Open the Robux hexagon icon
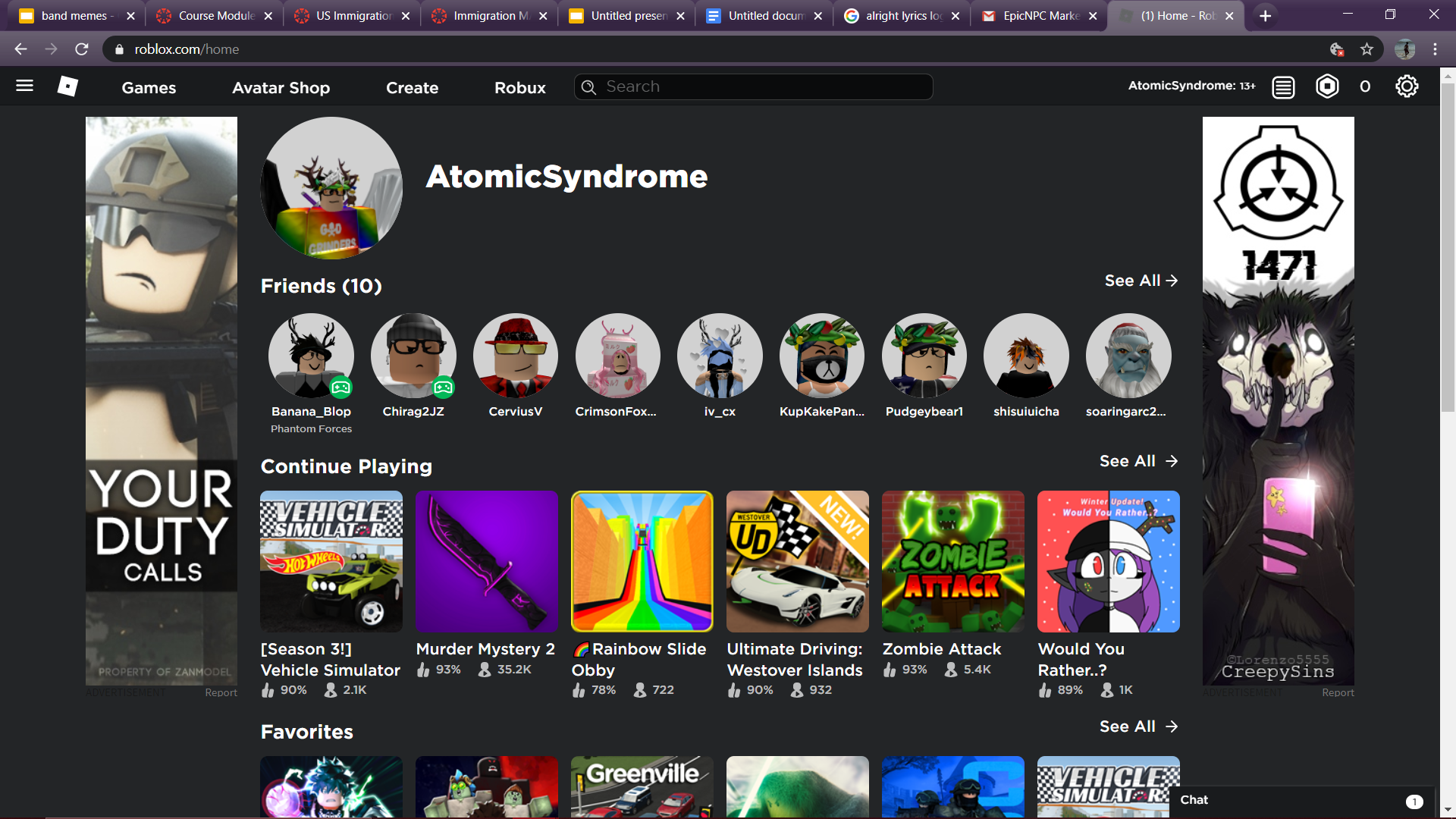 (1327, 86)
